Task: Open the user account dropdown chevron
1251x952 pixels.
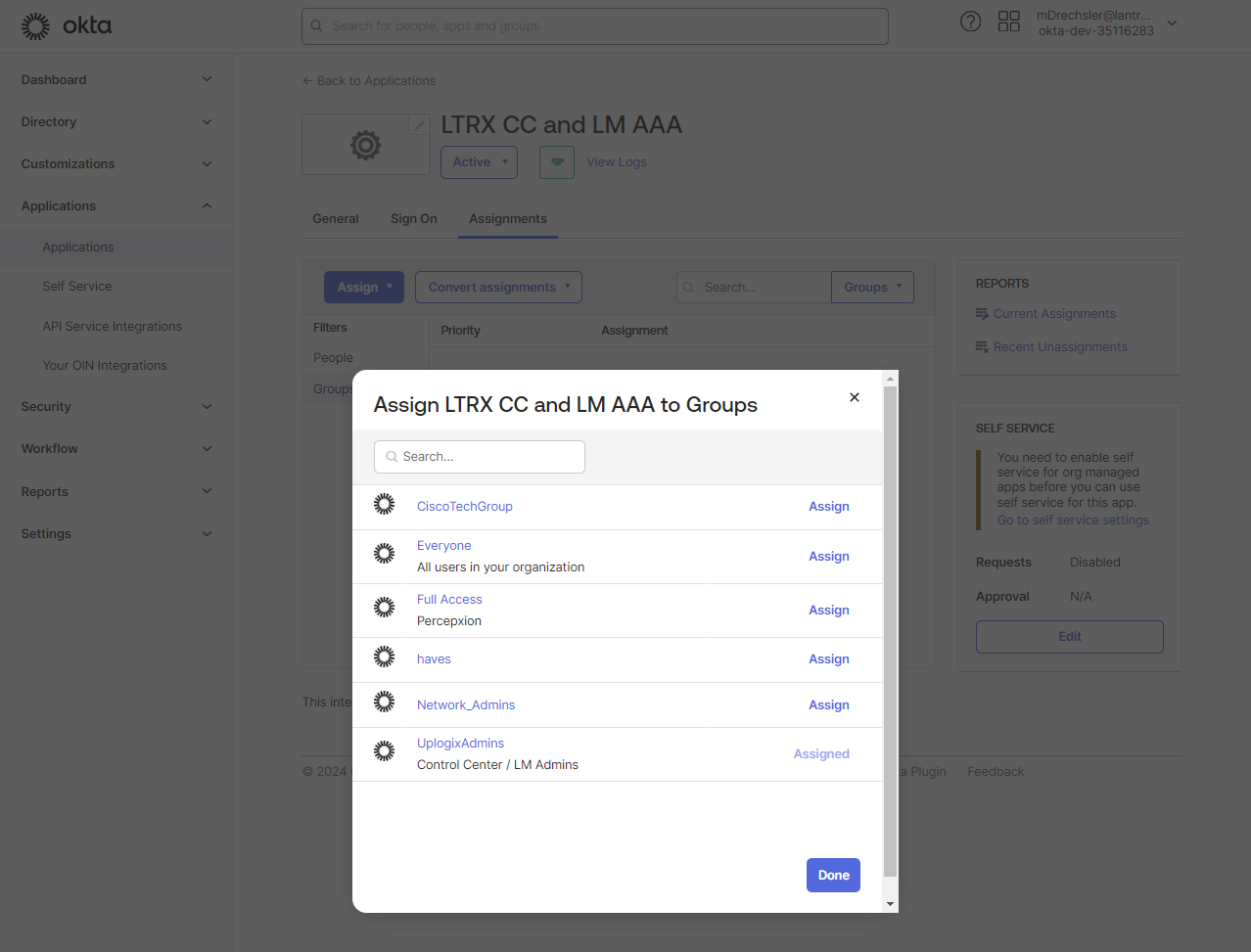Action: click(x=1172, y=23)
